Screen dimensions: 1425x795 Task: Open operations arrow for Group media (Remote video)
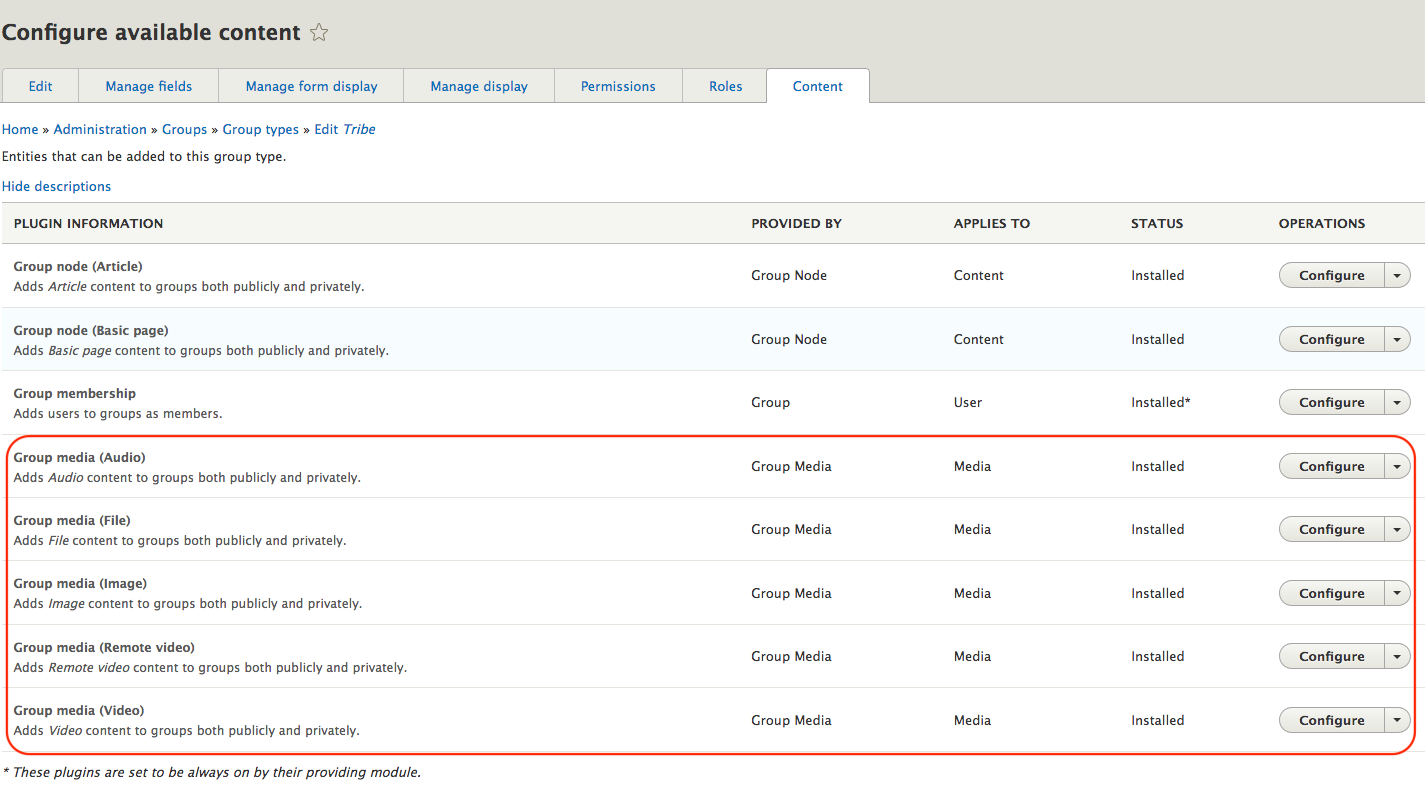click(1397, 656)
